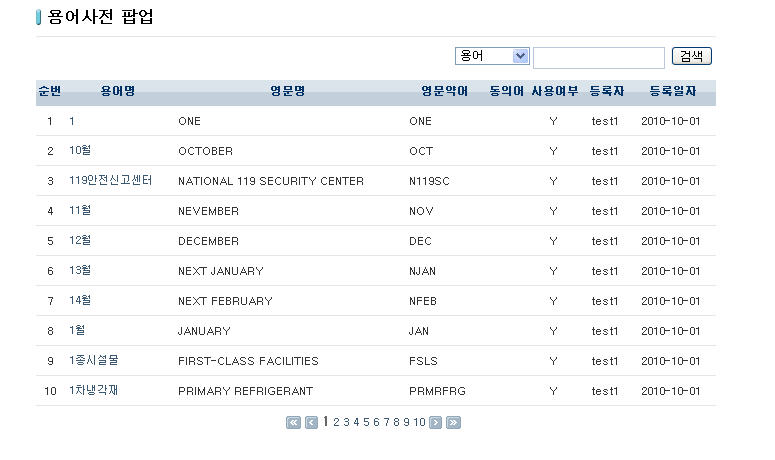Go to next page of results
This screenshot has width=775, height=460.
click(435, 423)
